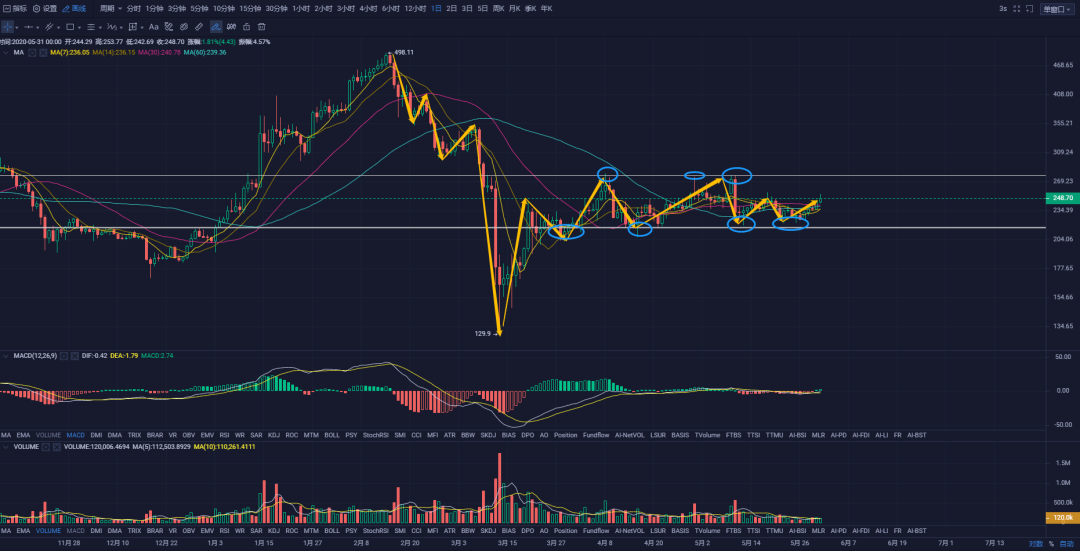Click the MA(7):236.05 legend value
1080x551 pixels.
[70, 52]
